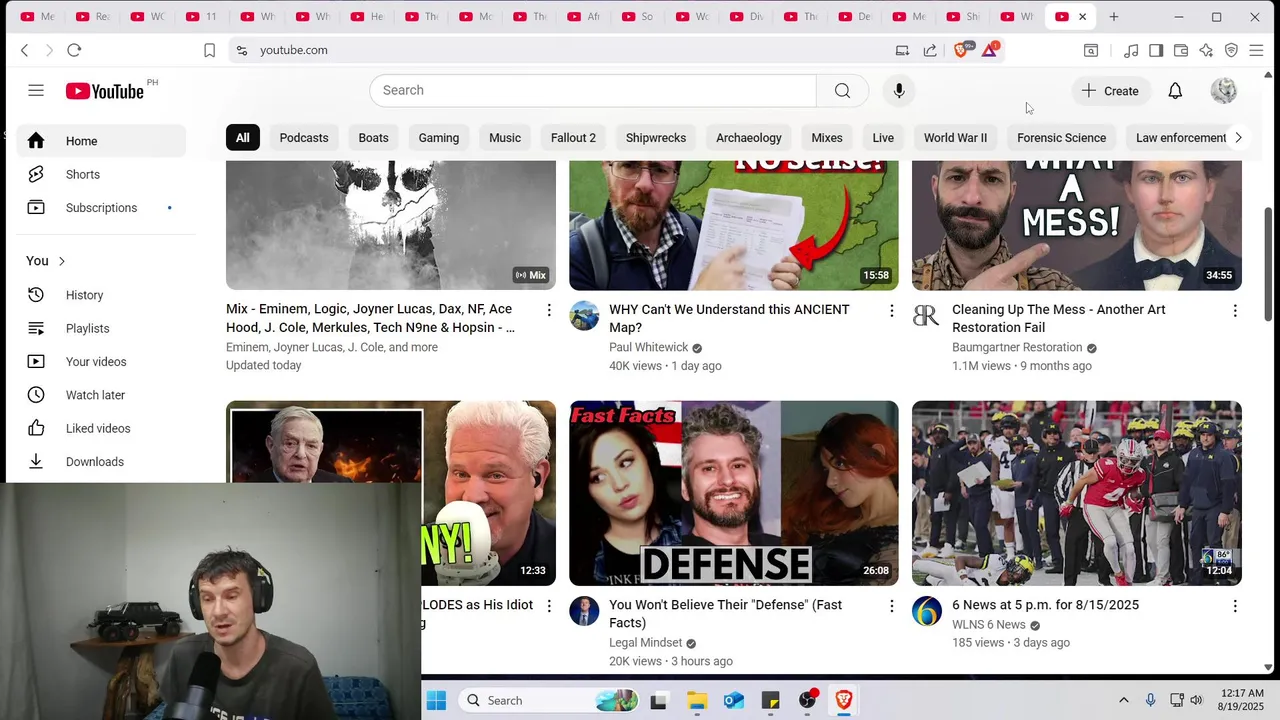Select the Forensic Science chip

pyautogui.click(x=1061, y=138)
